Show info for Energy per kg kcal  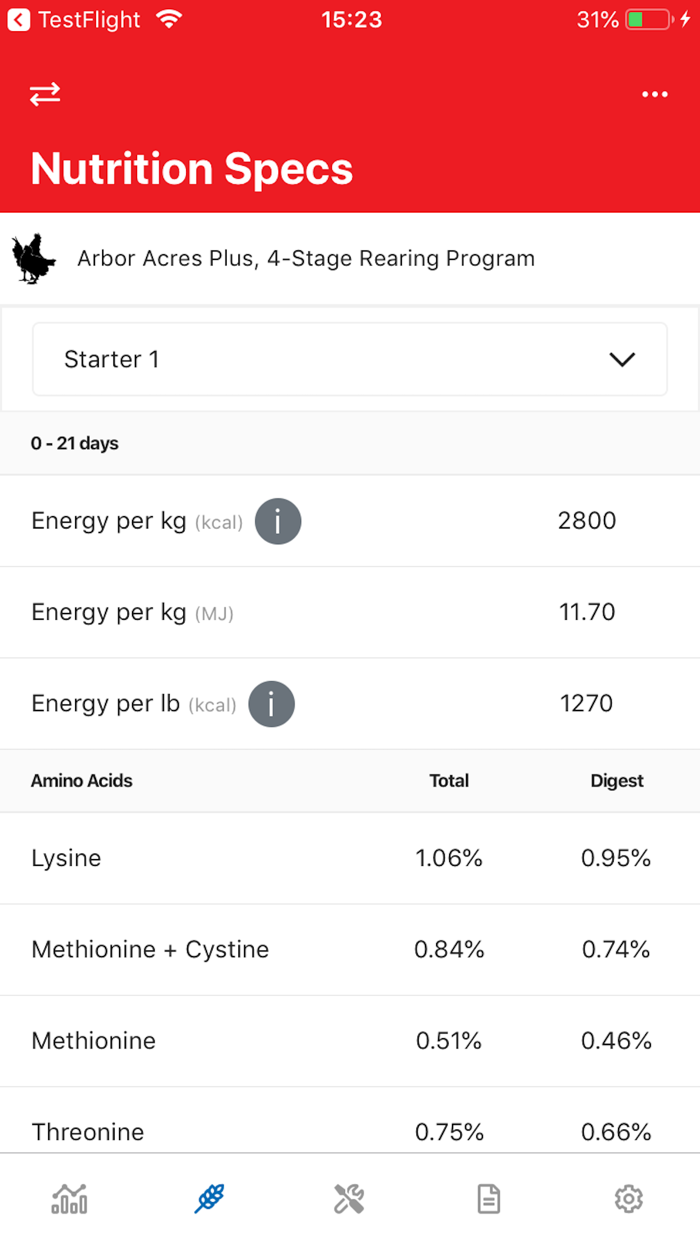tap(278, 521)
